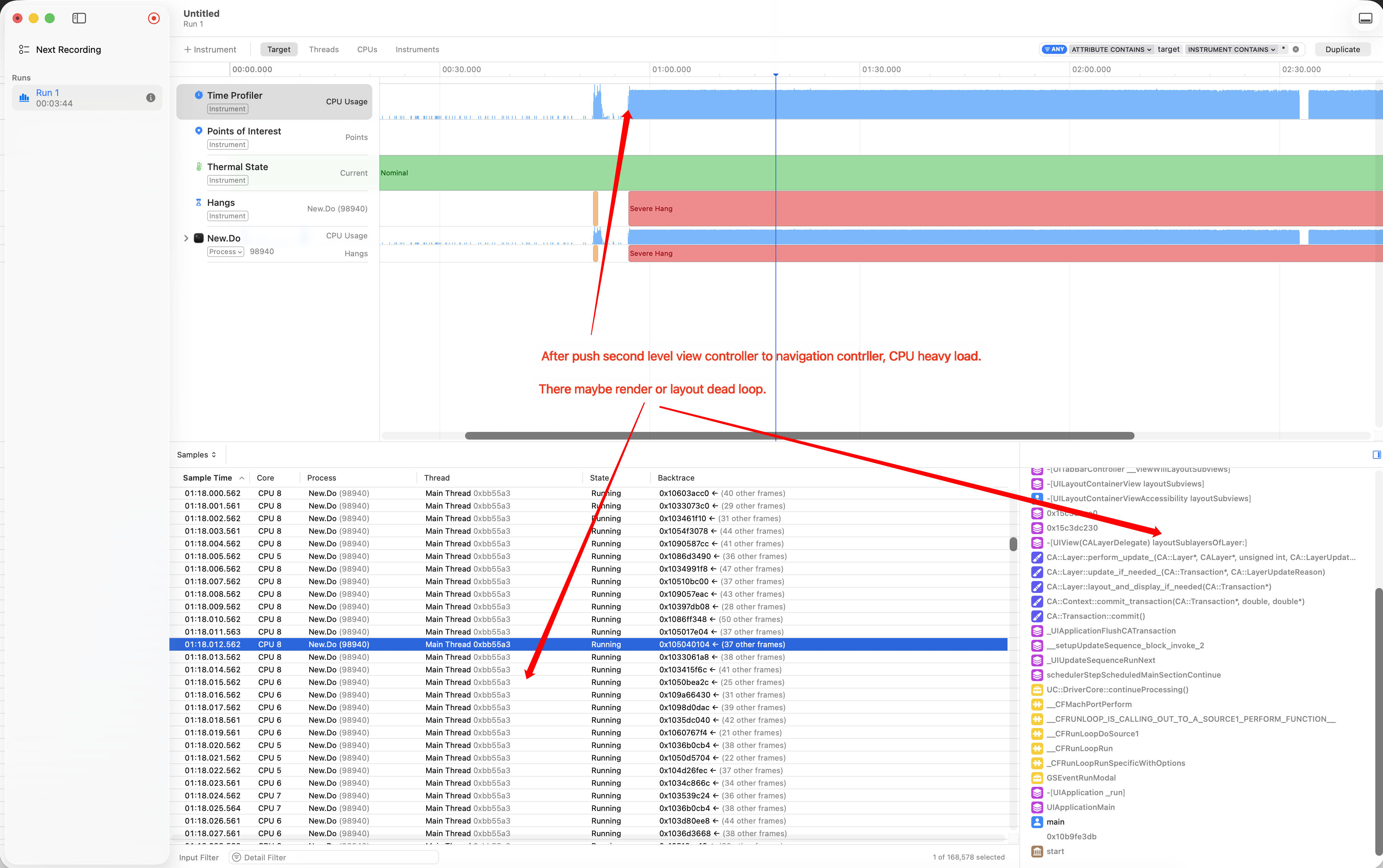The image size is (1383, 868).
Task: Click the Run 1 info icon
Action: pos(150,98)
